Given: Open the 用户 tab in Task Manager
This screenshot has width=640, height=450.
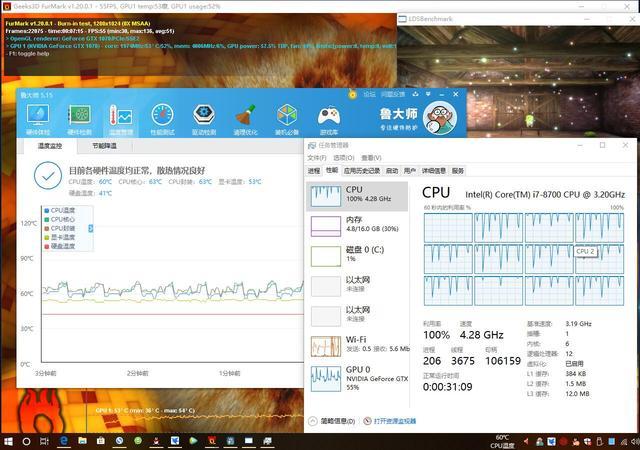Looking at the screenshot, I should pyautogui.click(x=409, y=171).
